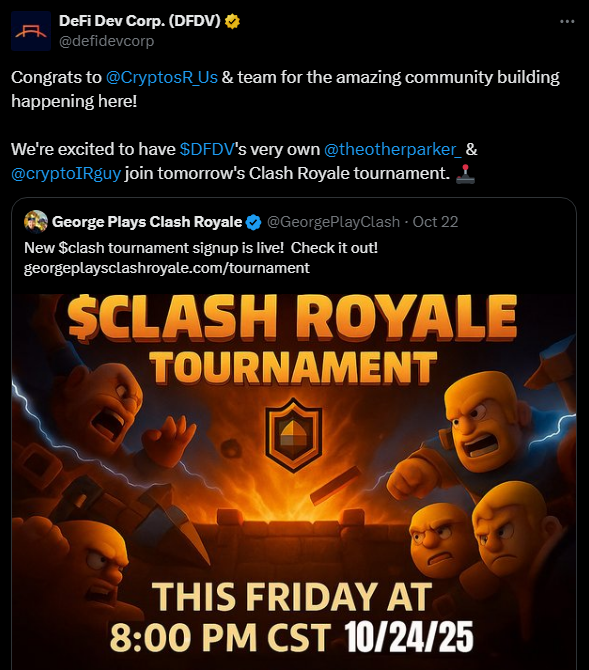This screenshot has width=589, height=670.
Task: Open the DeFi Dev Corp profile avatar
Action: point(31,31)
